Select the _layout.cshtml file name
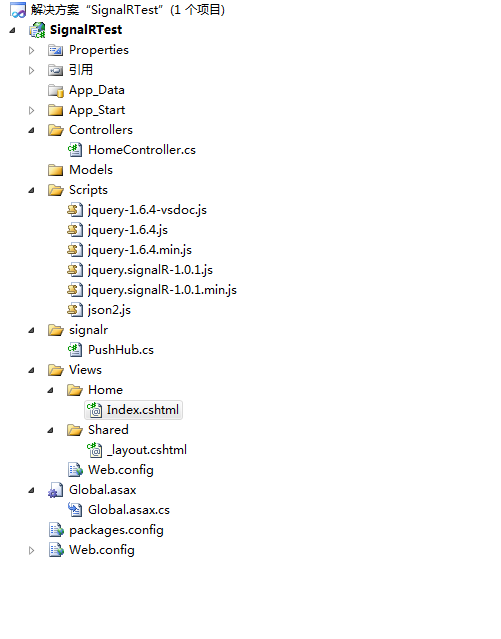This screenshot has width=501, height=639. [x=147, y=450]
